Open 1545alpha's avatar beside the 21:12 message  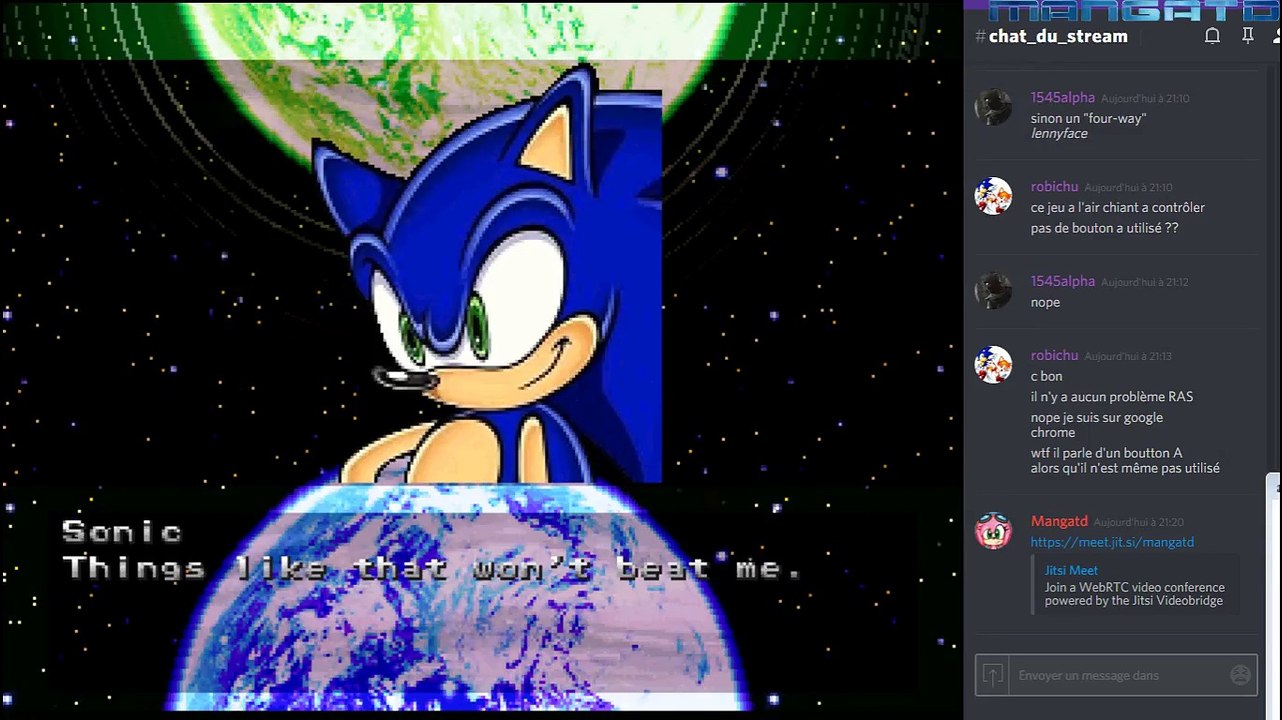click(993, 290)
